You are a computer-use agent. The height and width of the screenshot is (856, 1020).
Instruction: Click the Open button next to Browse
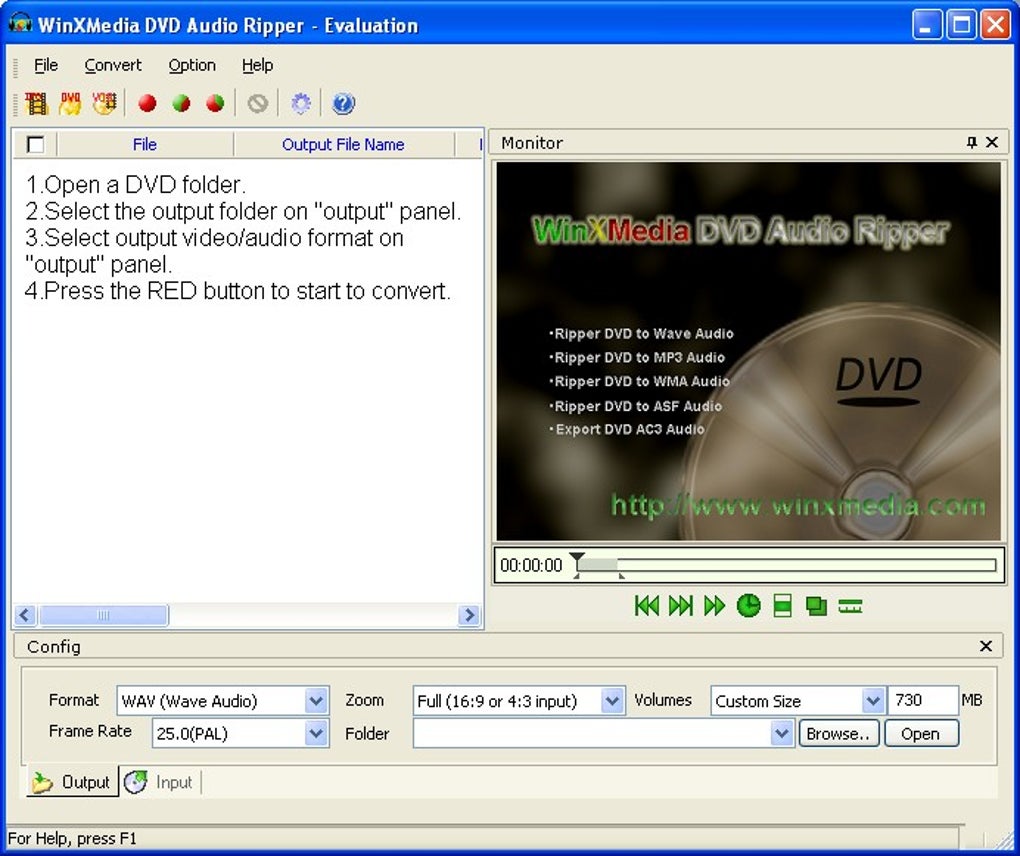coord(920,734)
